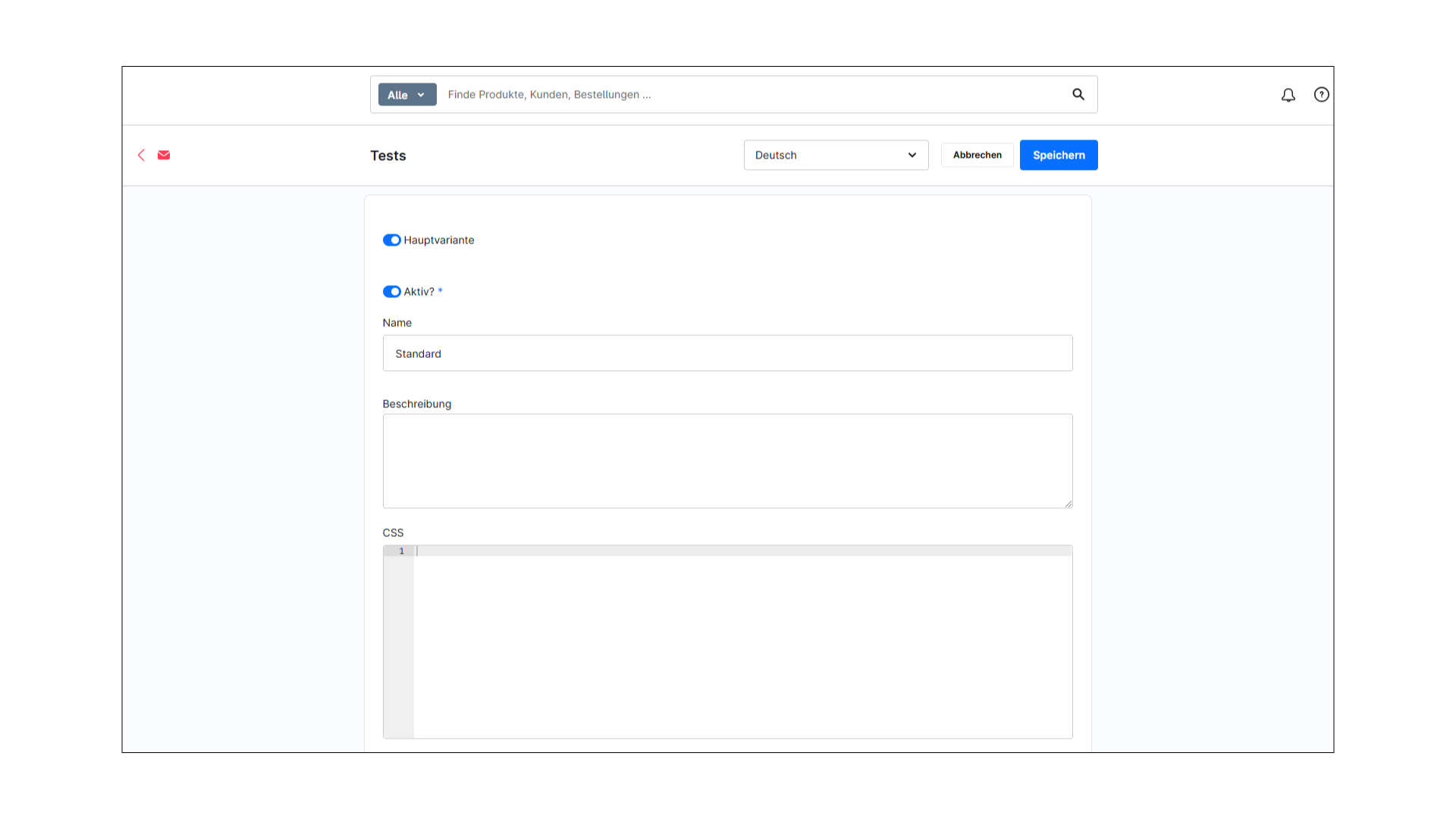This screenshot has height=819, width=1456.
Task: Navigate back with the left chevron arrow
Action: pyautogui.click(x=141, y=155)
